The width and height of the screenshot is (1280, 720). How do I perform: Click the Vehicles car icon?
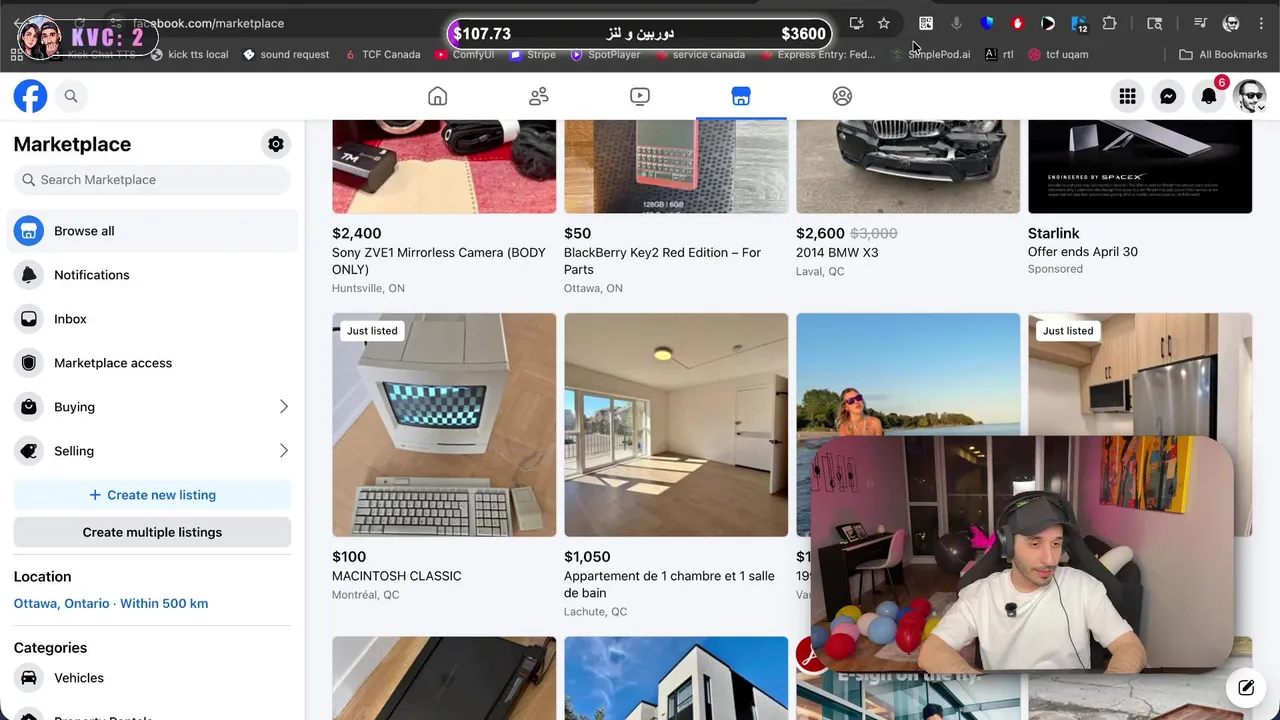point(29,678)
